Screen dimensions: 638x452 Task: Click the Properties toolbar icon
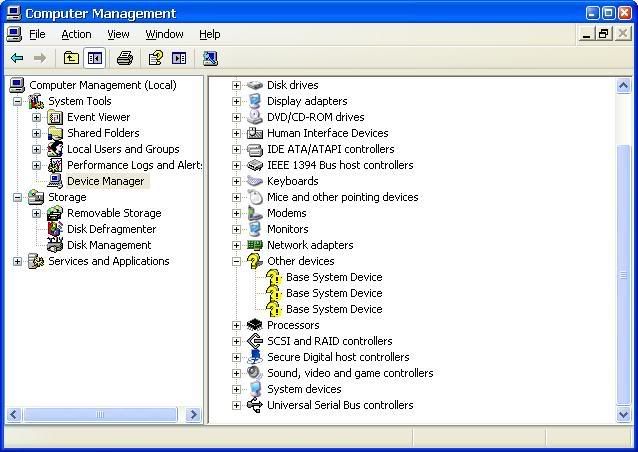point(156,59)
